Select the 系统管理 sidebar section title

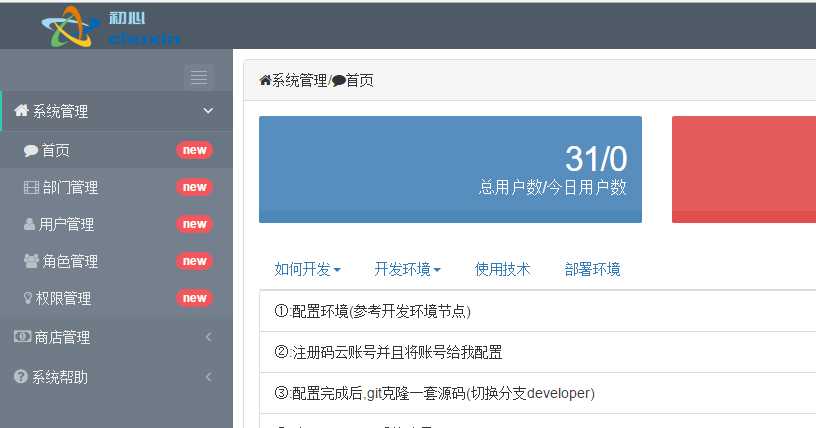pyautogui.click(x=60, y=111)
